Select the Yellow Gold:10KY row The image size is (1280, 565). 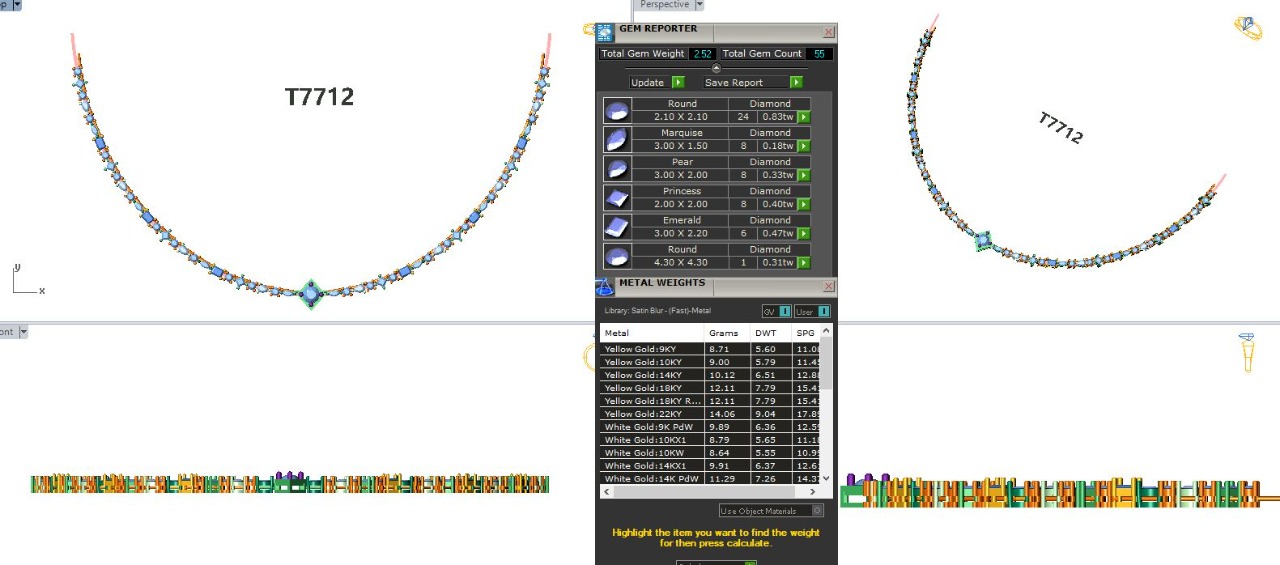[710, 362]
